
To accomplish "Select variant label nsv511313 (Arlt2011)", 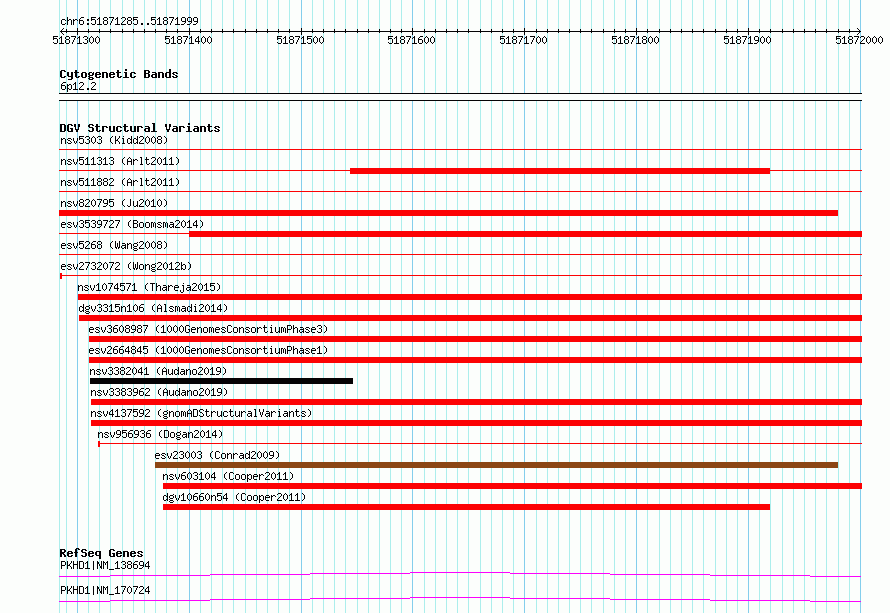I will (x=120, y=161).
